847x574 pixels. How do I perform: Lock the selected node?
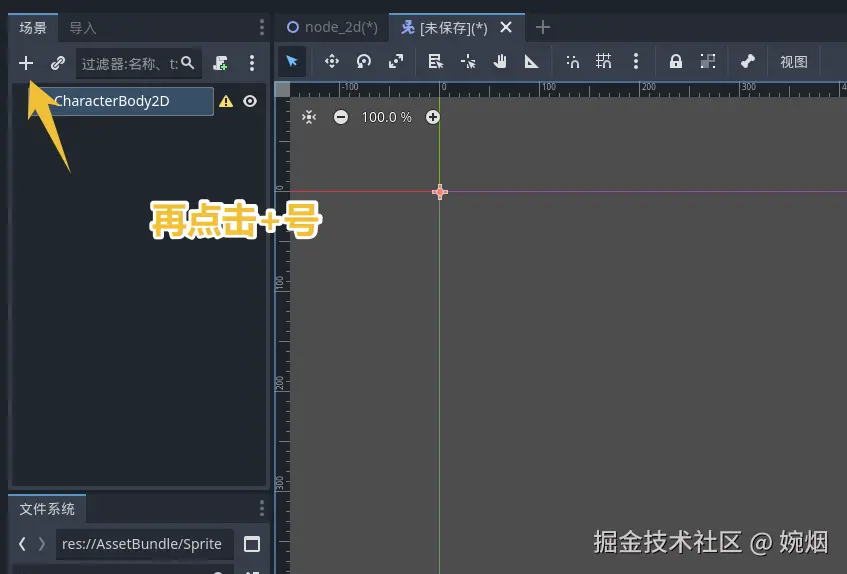[x=676, y=61]
